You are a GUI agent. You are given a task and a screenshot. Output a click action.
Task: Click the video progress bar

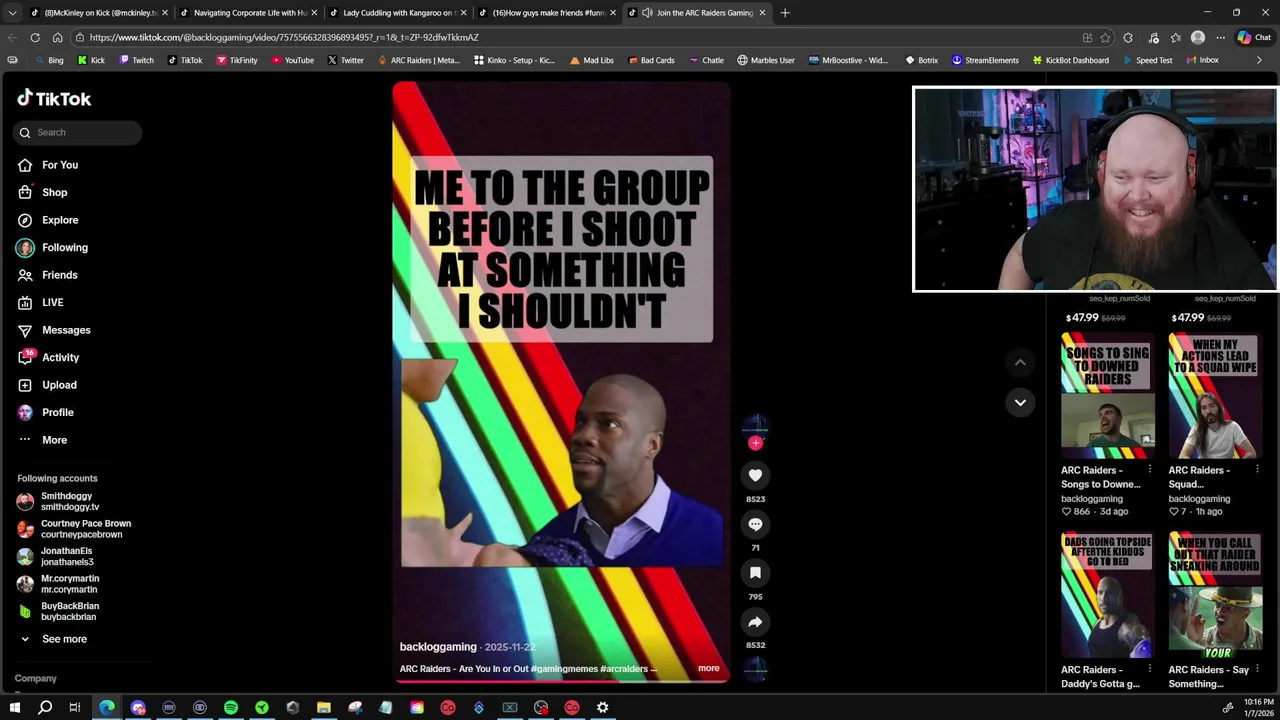[561, 681]
